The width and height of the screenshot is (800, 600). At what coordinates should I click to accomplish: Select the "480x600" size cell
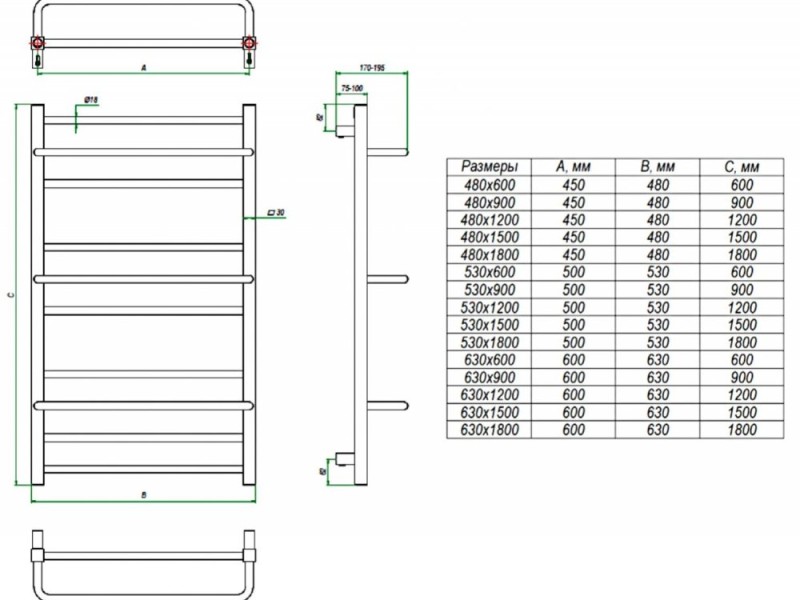pos(489,185)
